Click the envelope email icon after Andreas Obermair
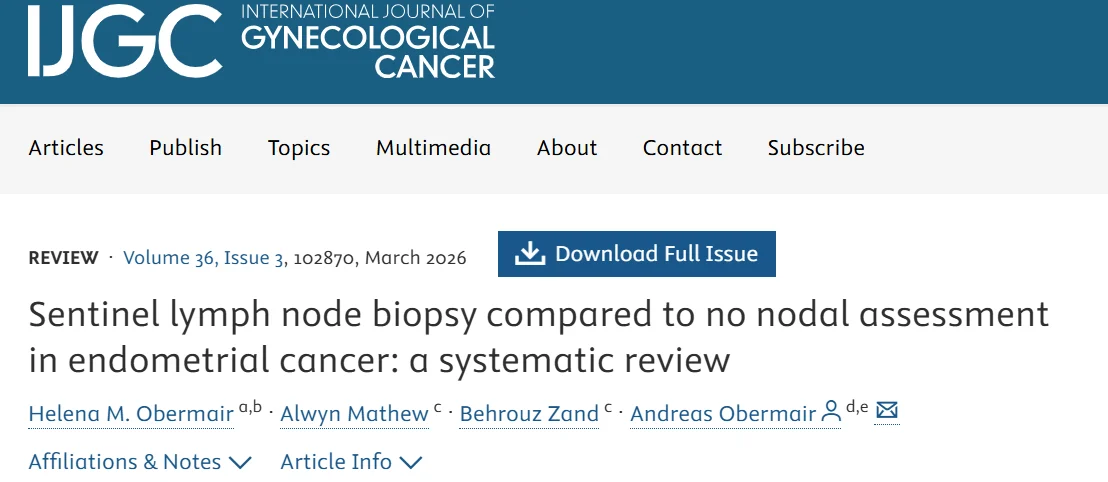 tap(887, 411)
